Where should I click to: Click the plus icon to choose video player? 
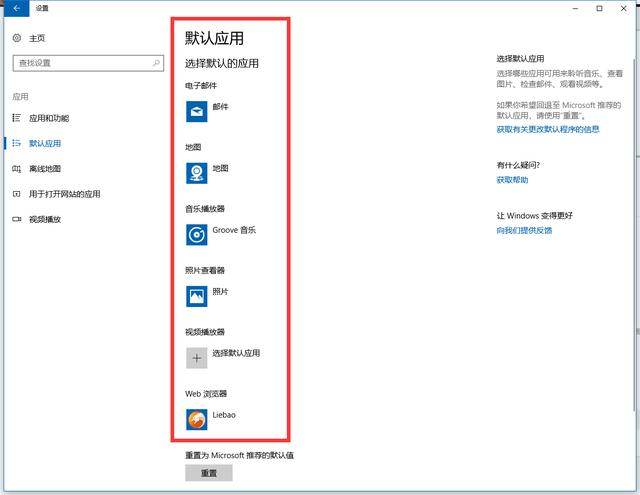196,357
